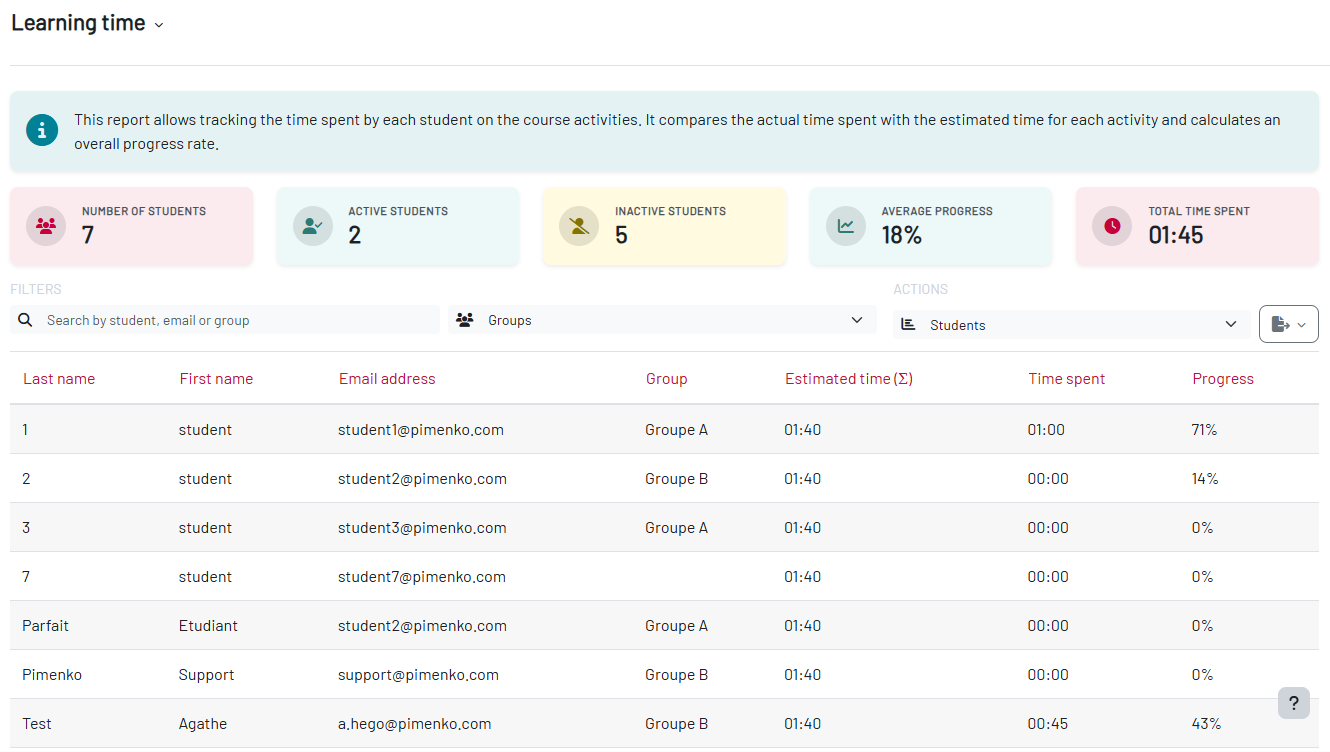Sort by Email address column
Screen dimensions: 1330x752
(387, 379)
